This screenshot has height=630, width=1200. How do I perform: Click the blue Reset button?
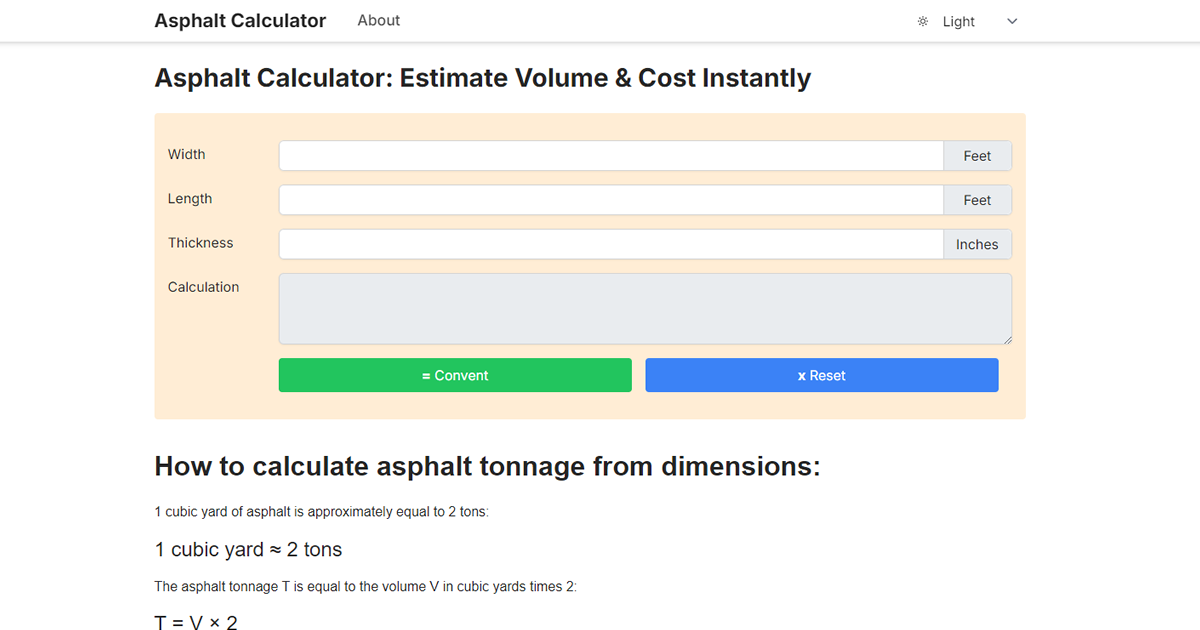point(822,375)
